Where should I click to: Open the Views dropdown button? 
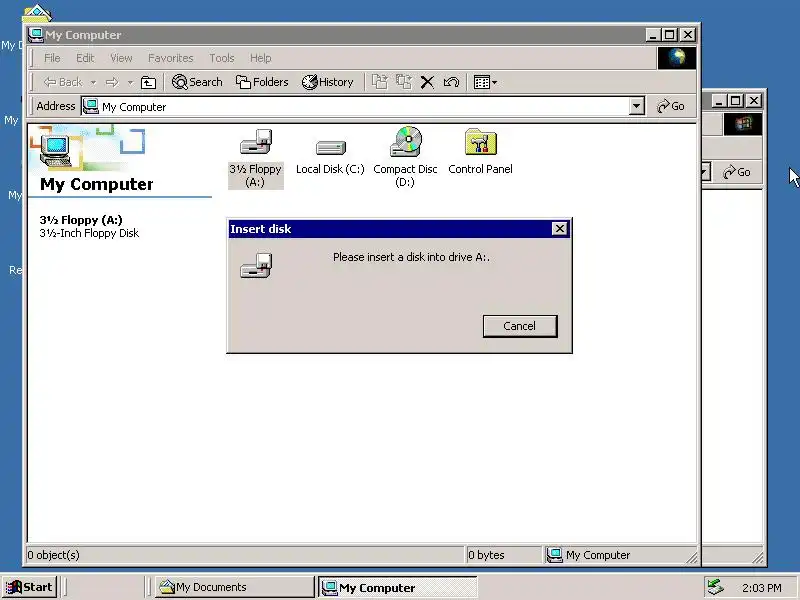tap(485, 82)
